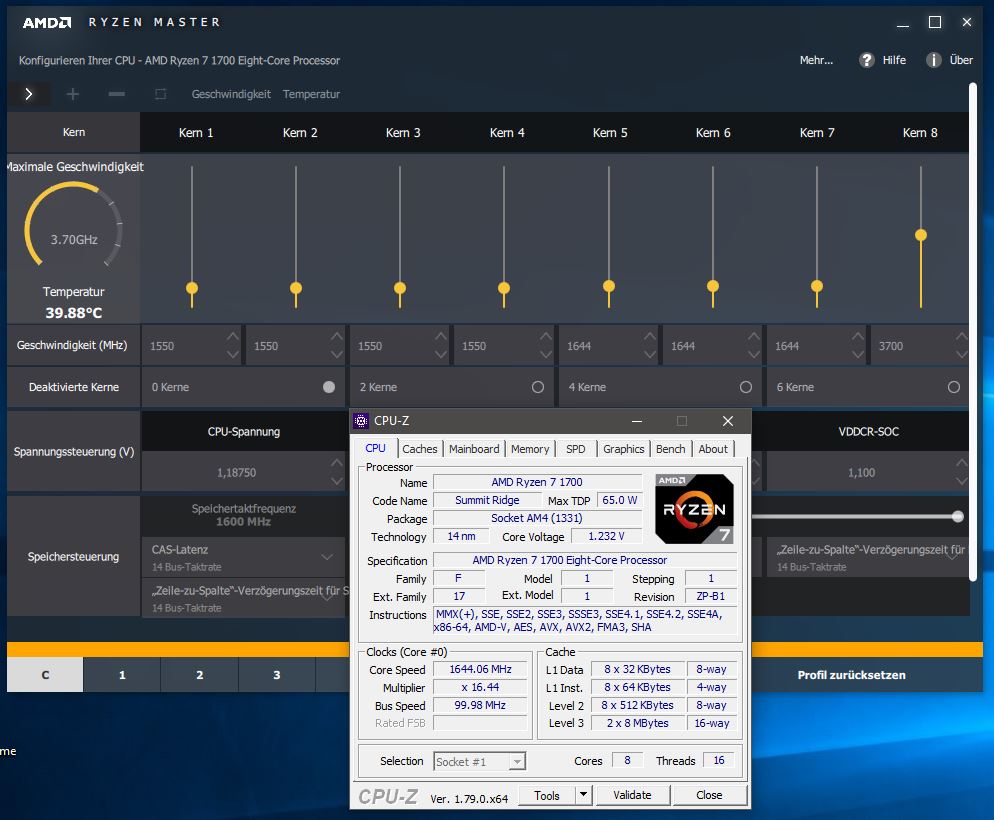Open the Tools dropdown arrow in CPU-Z
The width and height of the screenshot is (994, 820).
coord(584,795)
